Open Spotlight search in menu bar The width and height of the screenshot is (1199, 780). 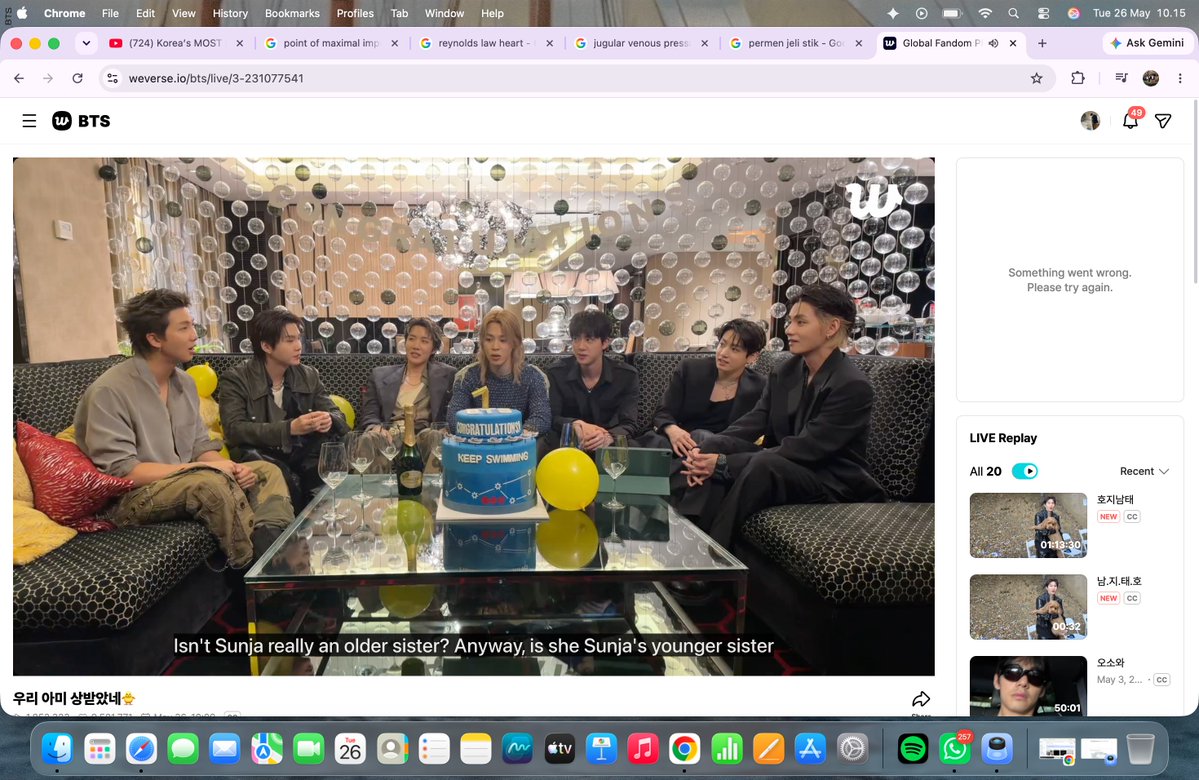[1013, 13]
